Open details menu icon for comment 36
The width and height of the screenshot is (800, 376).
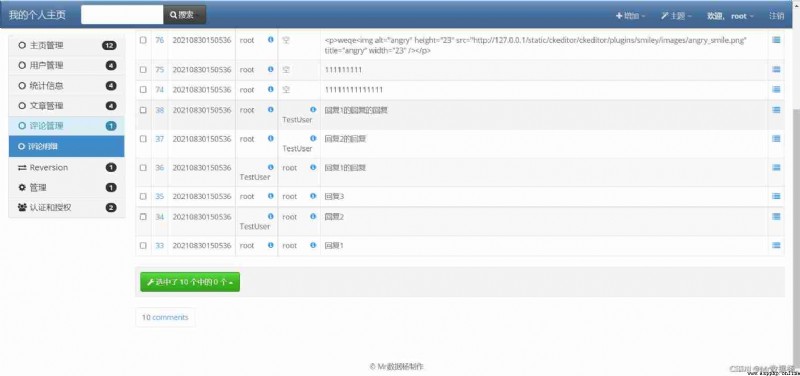[776, 167]
